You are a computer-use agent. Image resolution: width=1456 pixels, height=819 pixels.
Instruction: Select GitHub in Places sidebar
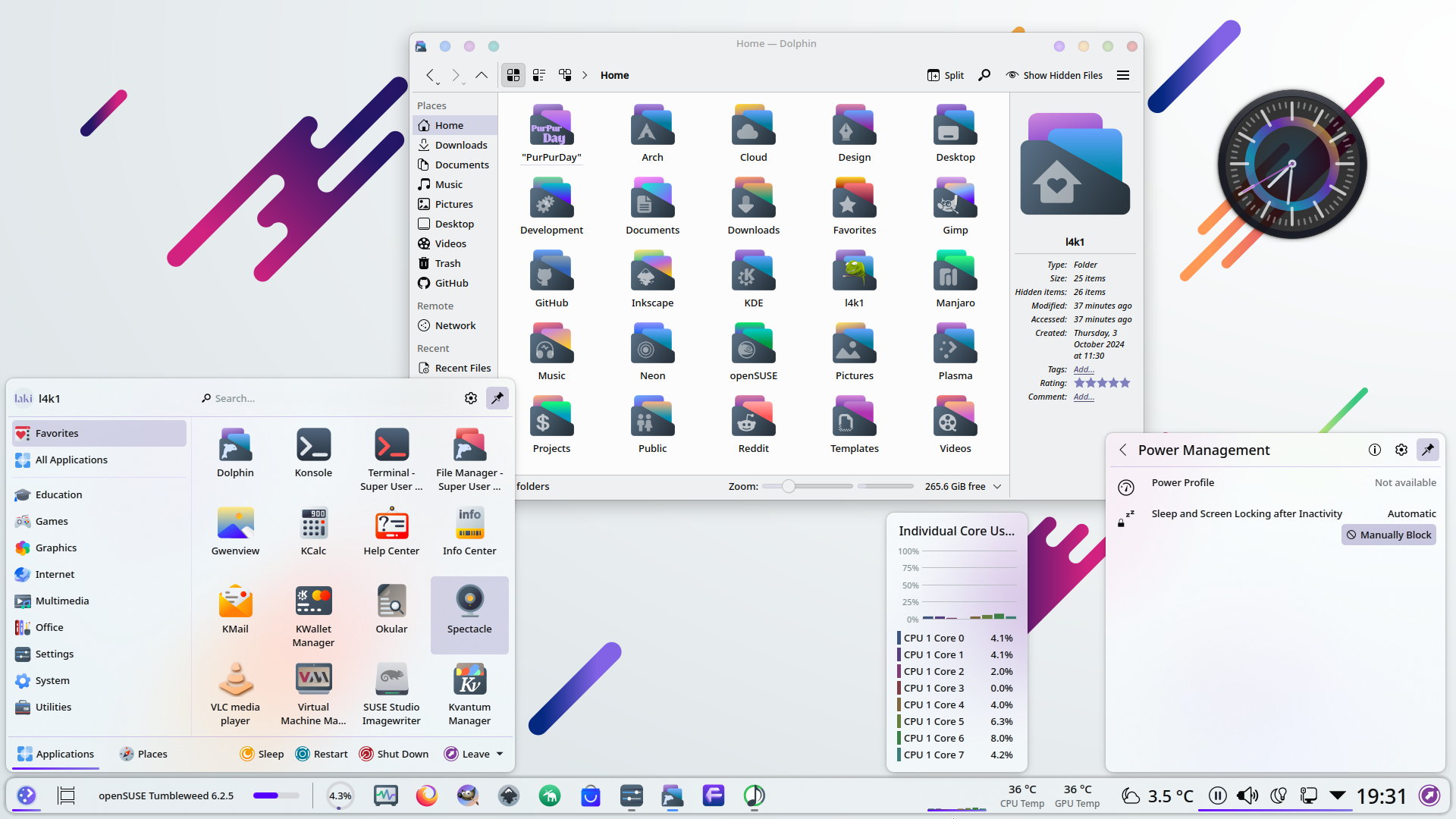455,283
